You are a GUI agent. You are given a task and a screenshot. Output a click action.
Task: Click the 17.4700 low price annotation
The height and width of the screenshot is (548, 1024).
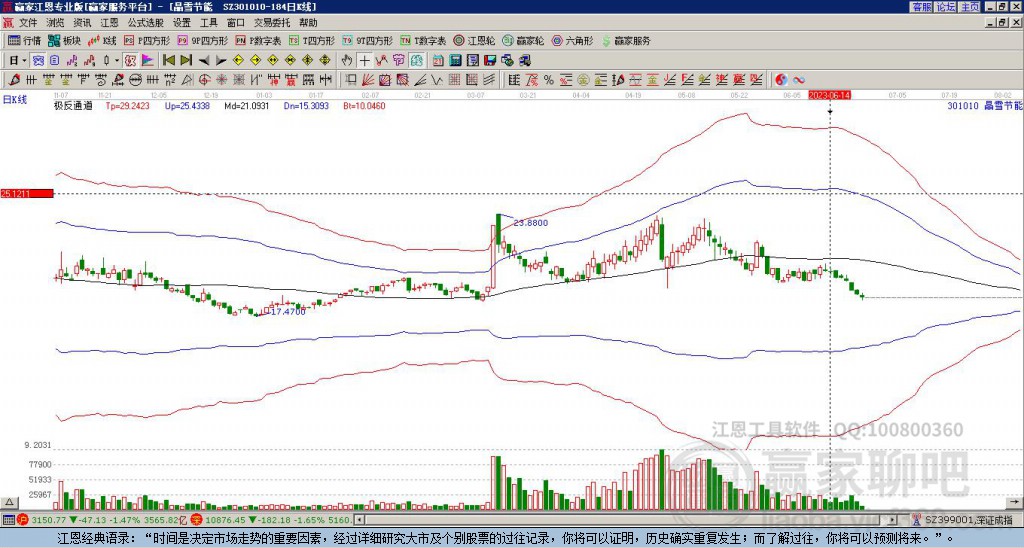pyautogui.click(x=287, y=312)
